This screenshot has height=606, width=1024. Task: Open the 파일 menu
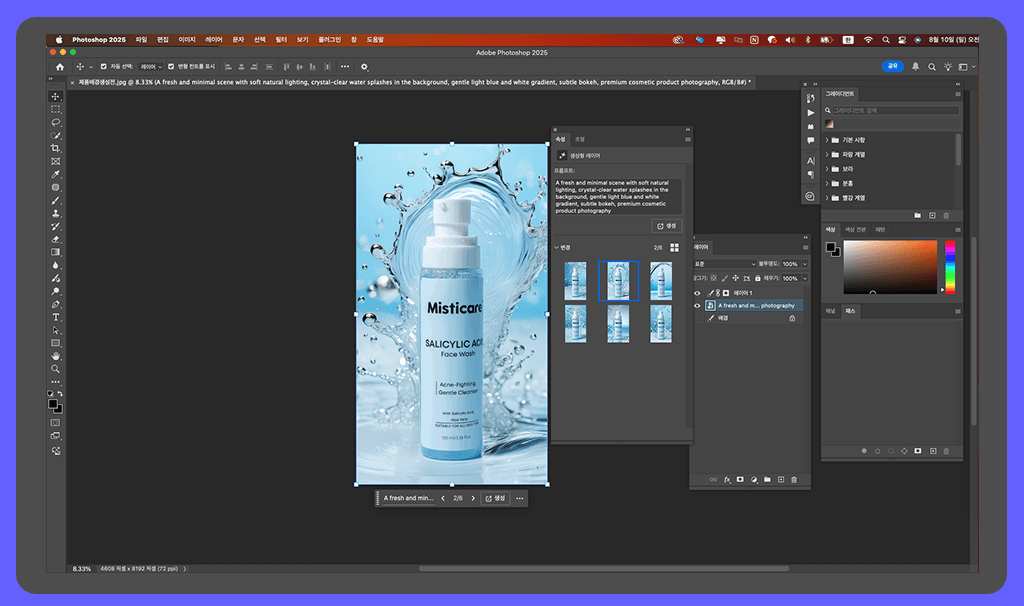coord(141,40)
